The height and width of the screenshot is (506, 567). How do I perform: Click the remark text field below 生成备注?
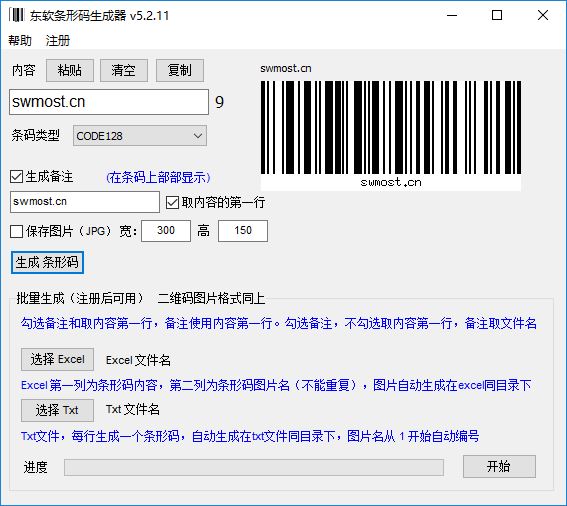(x=85, y=202)
